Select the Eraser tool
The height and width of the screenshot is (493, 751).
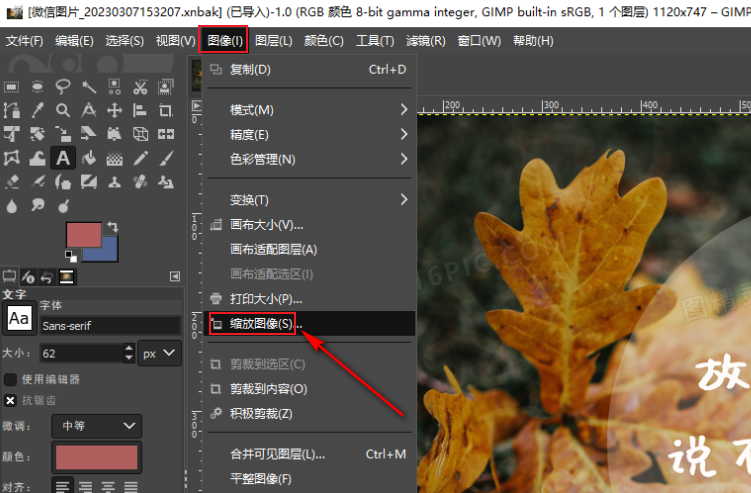click(11, 182)
